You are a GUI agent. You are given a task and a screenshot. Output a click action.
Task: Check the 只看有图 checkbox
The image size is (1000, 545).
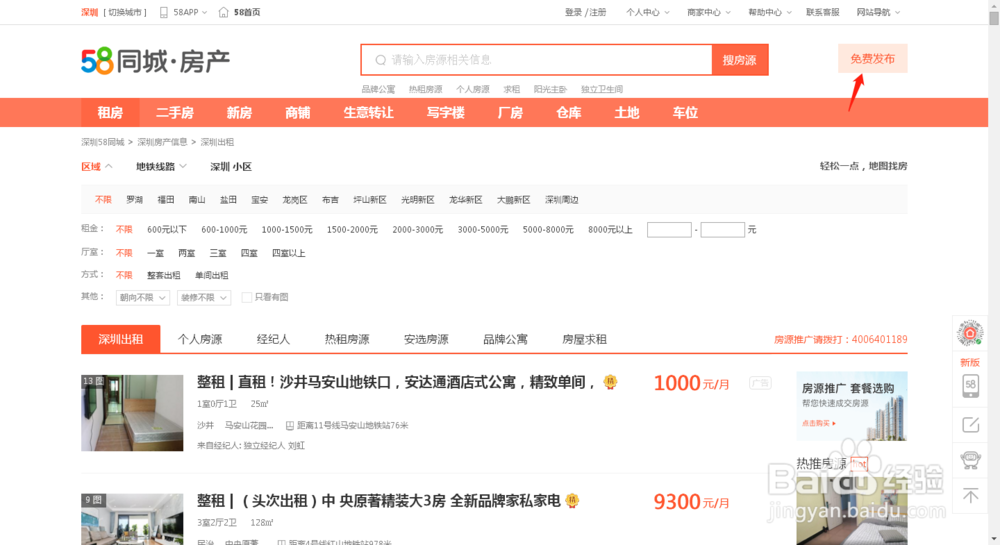point(246,297)
